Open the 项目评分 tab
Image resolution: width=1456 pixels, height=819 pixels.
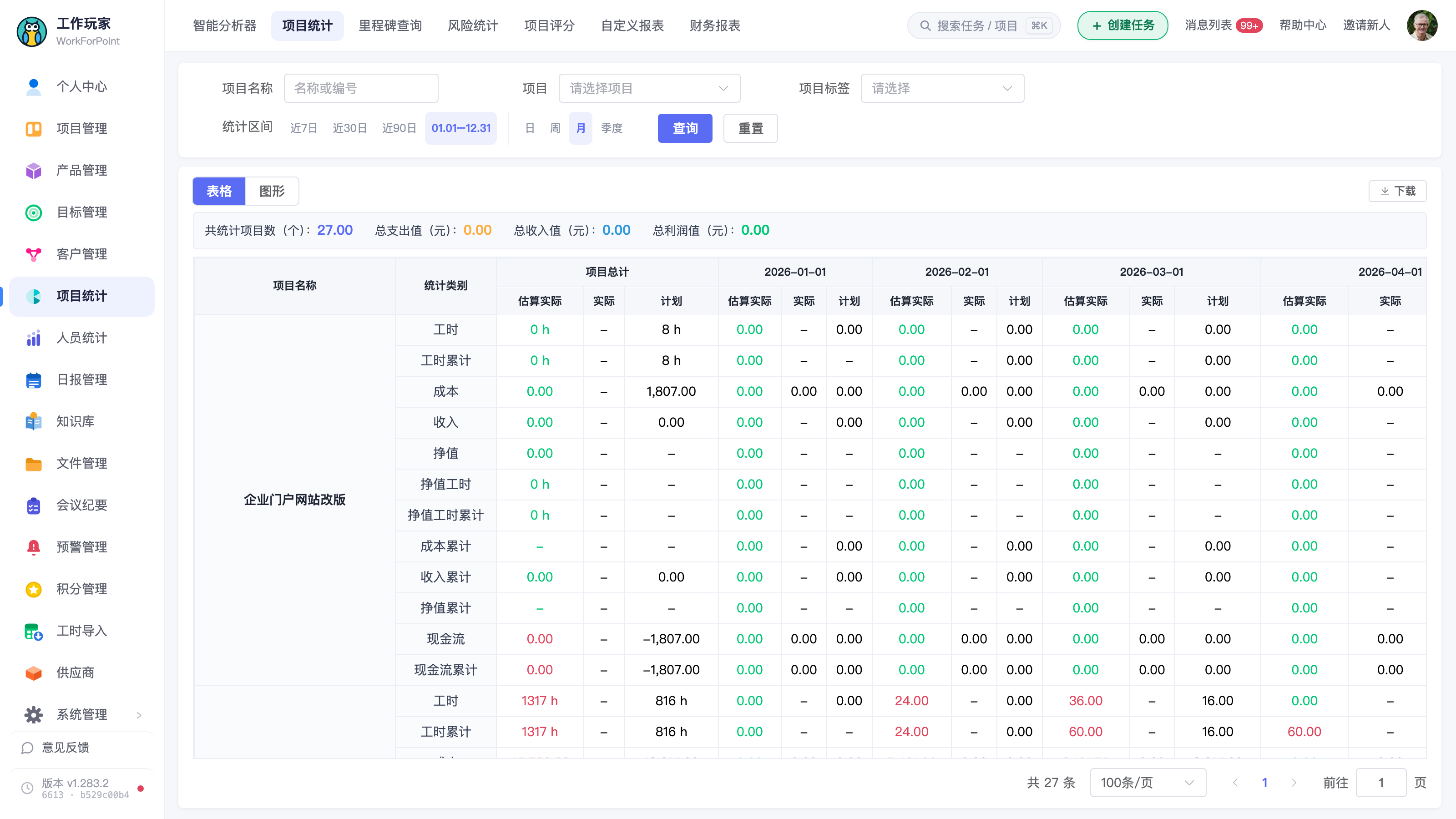tap(549, 25)
